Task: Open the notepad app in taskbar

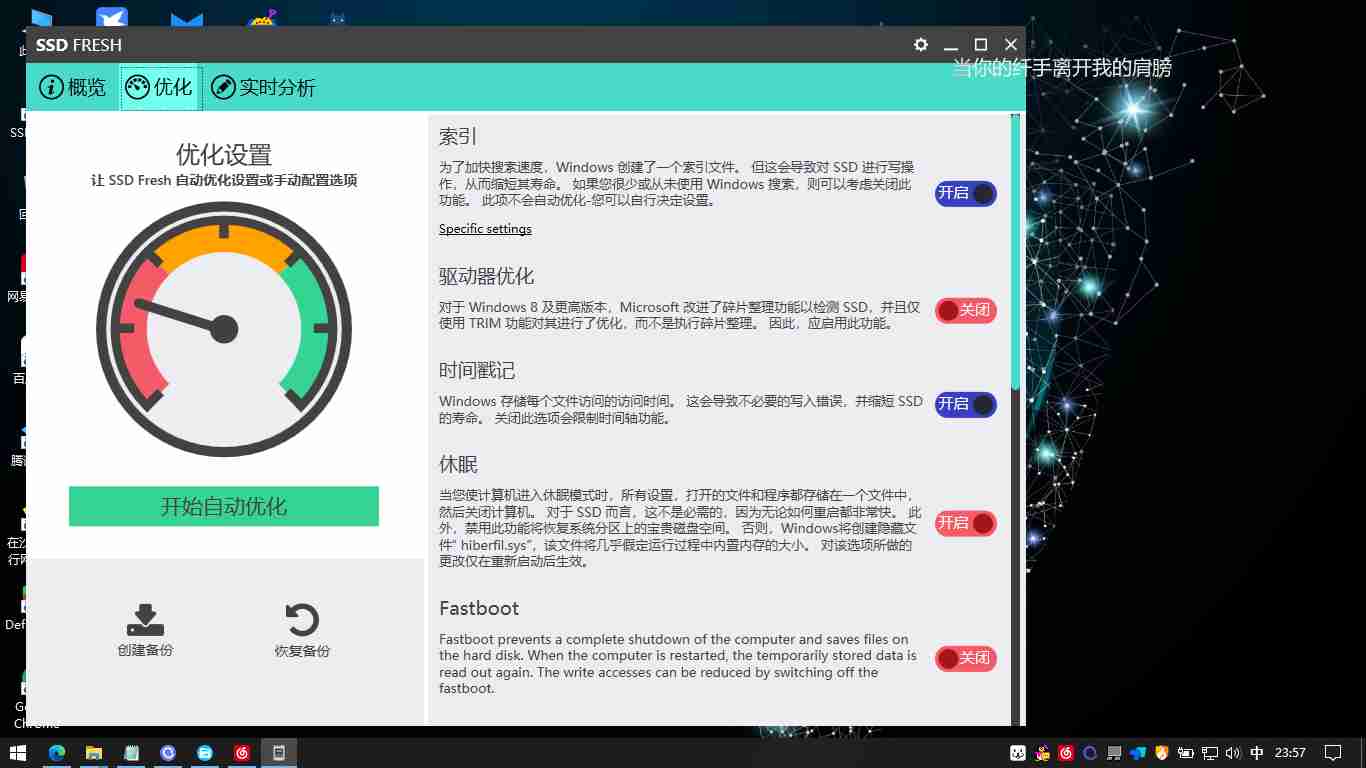Action: (130, 752)
